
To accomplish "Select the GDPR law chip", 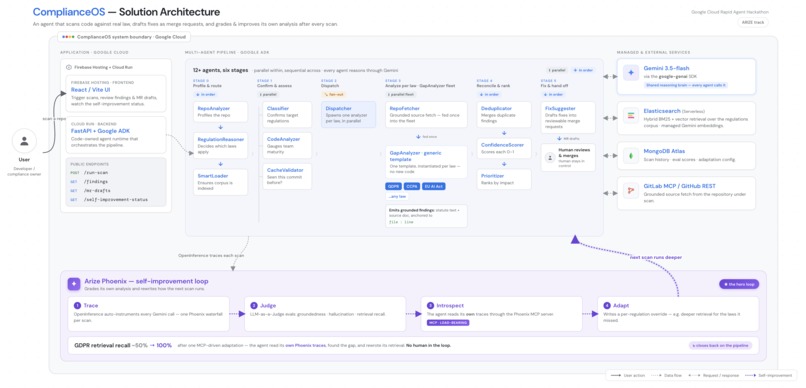I will pyautogui.click(x=393, y=186).
